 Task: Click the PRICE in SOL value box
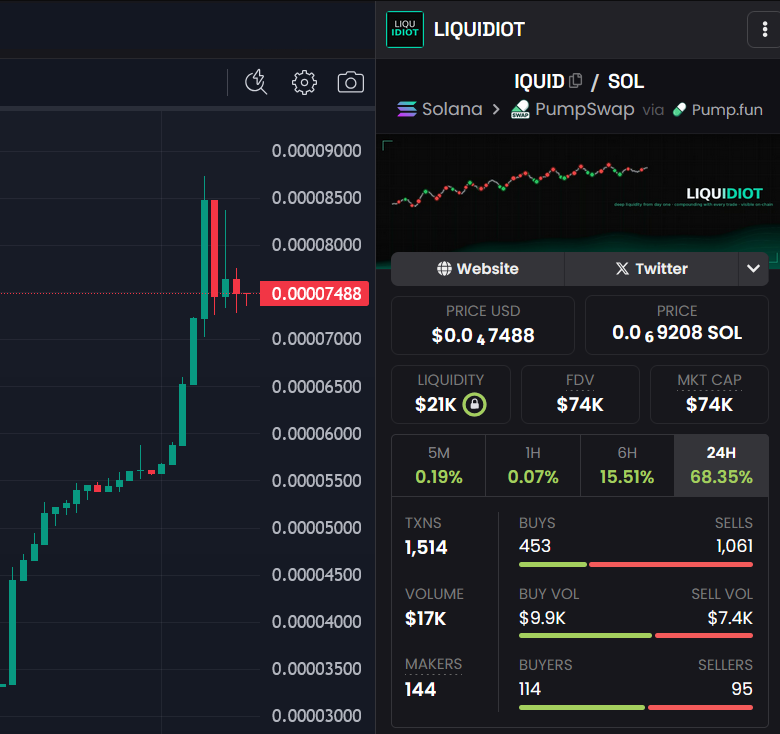tap(677, 325)
